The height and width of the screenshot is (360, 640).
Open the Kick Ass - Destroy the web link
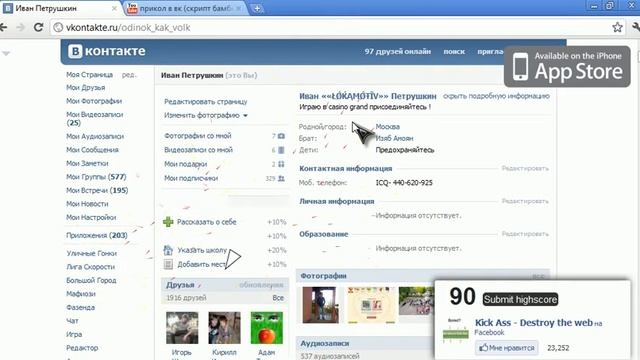(533, 323)
